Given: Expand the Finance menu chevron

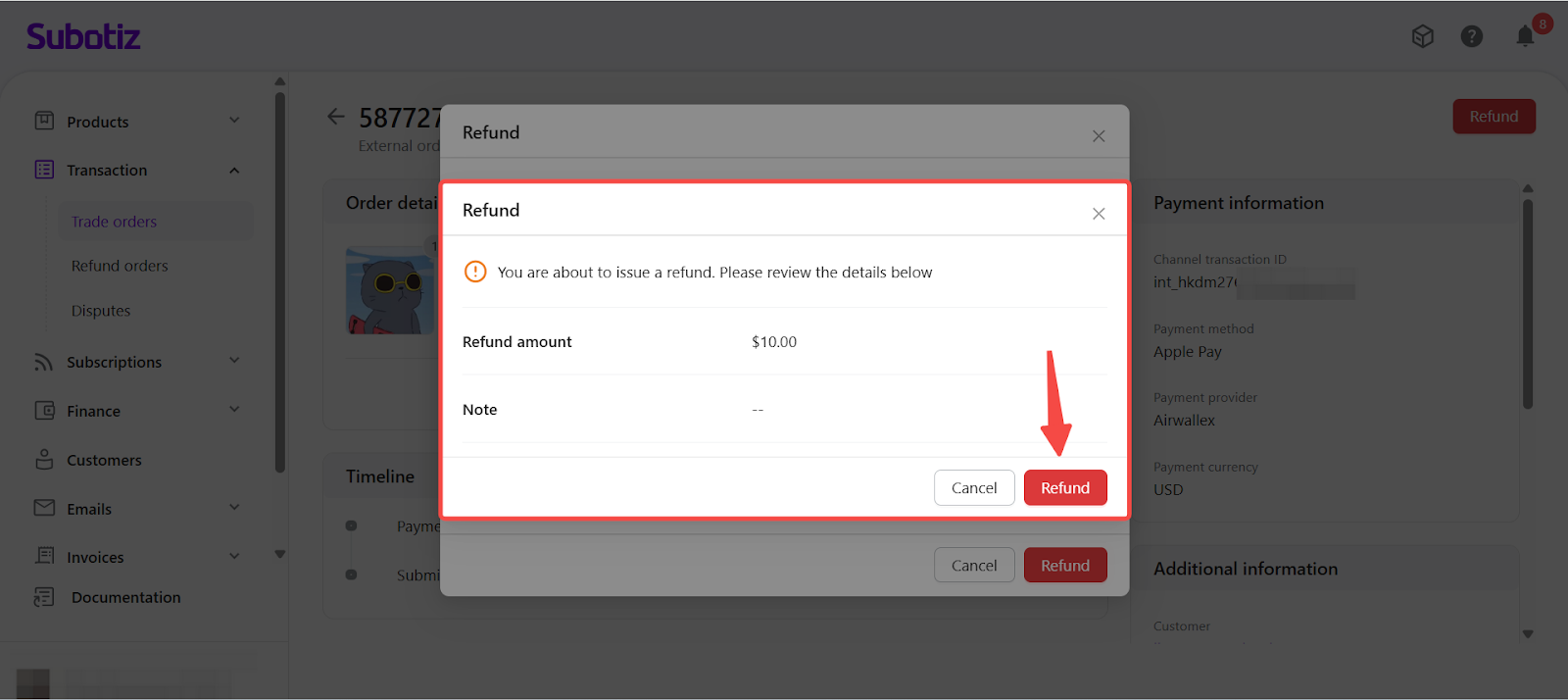Looking at the screenshot, I should coord(234,410).
